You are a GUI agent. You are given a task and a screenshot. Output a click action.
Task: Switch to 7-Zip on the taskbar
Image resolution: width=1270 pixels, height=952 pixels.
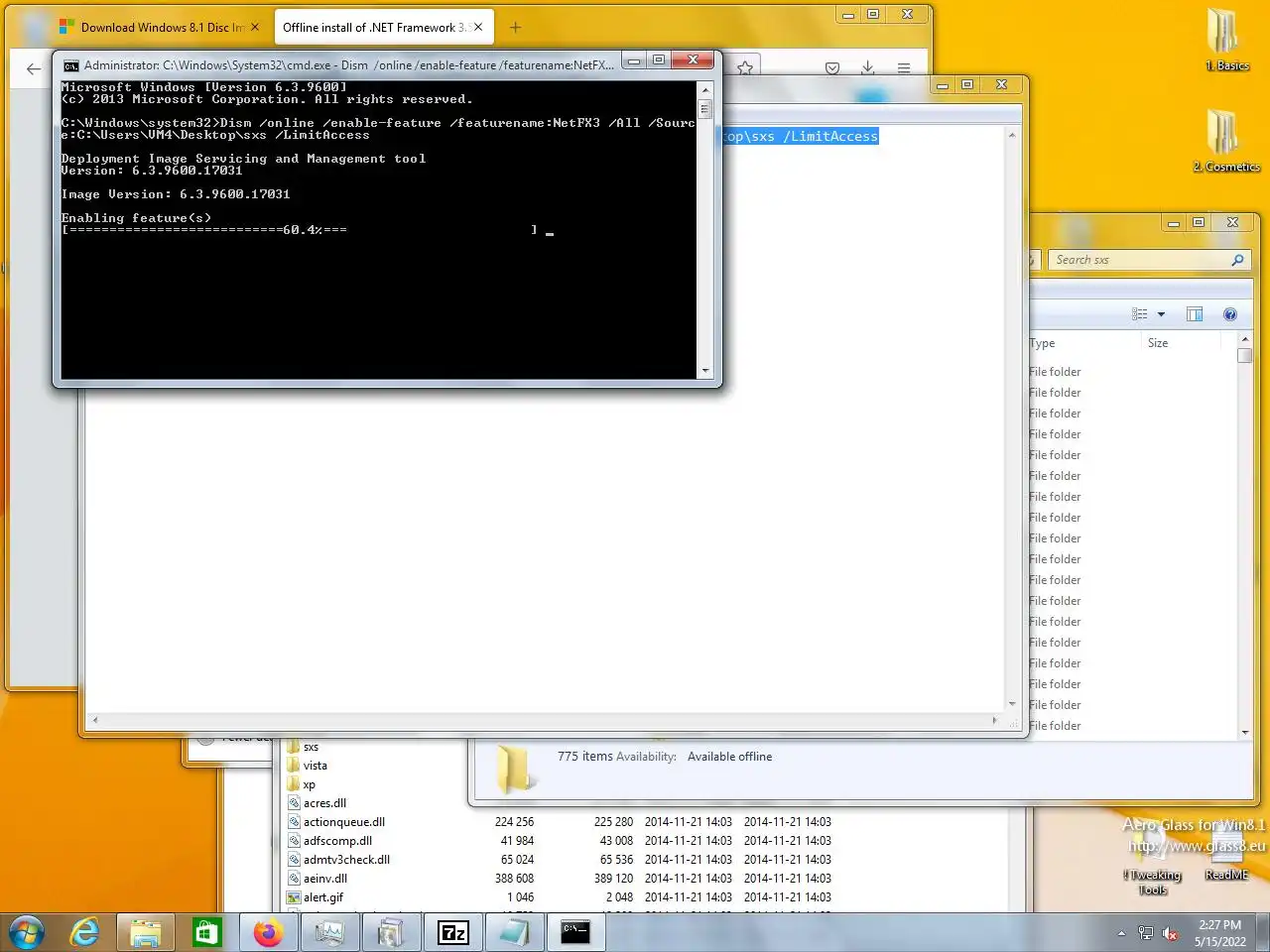point(452,933)
